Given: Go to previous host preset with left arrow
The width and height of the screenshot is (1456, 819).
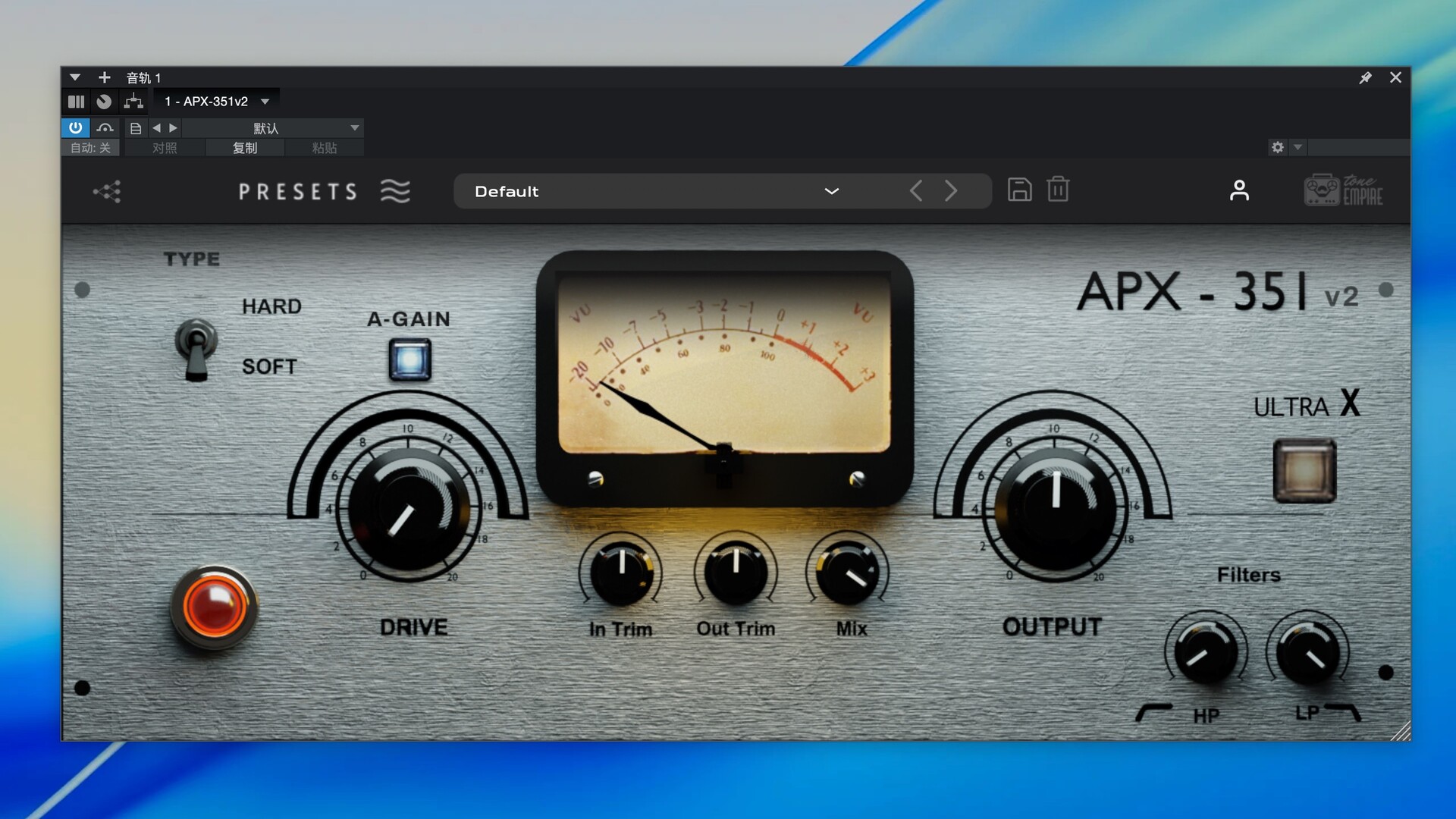Looking at the screenshot, I should 156,128.
